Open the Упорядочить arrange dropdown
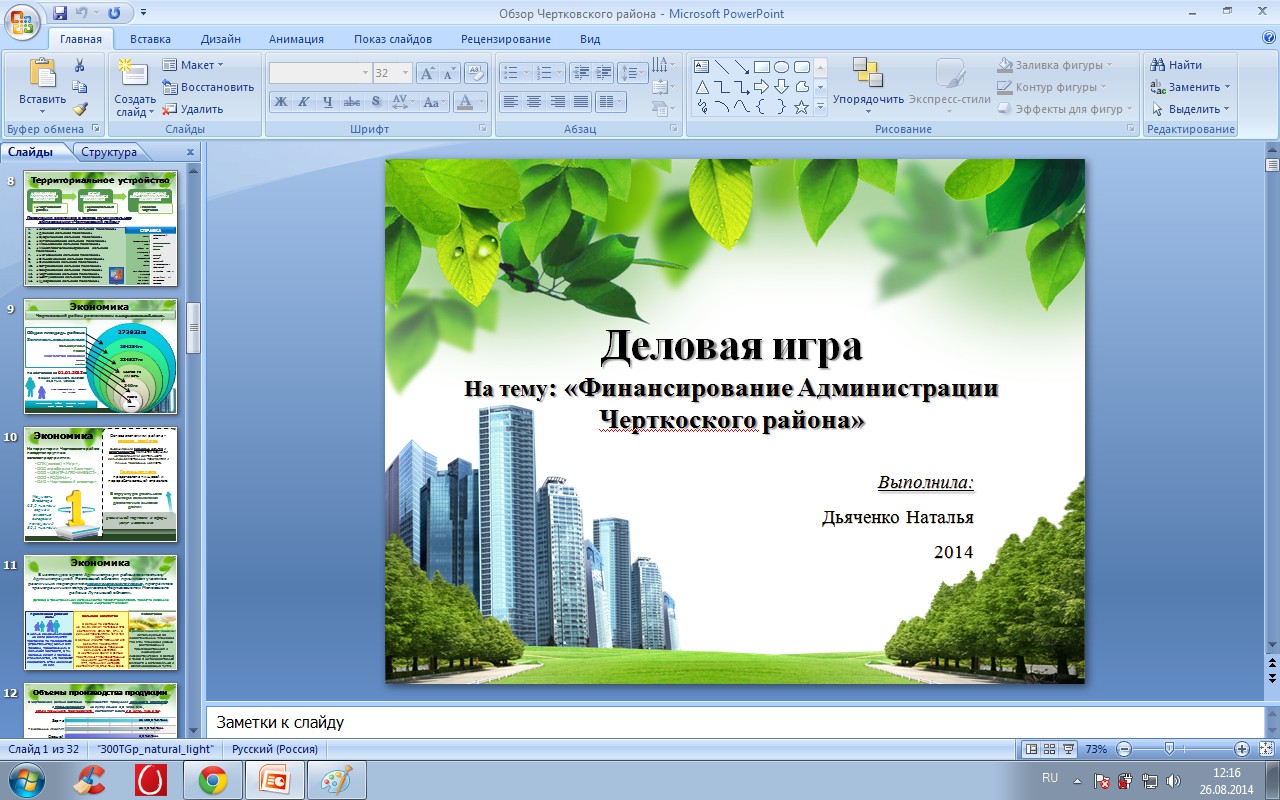 point(868,100)
